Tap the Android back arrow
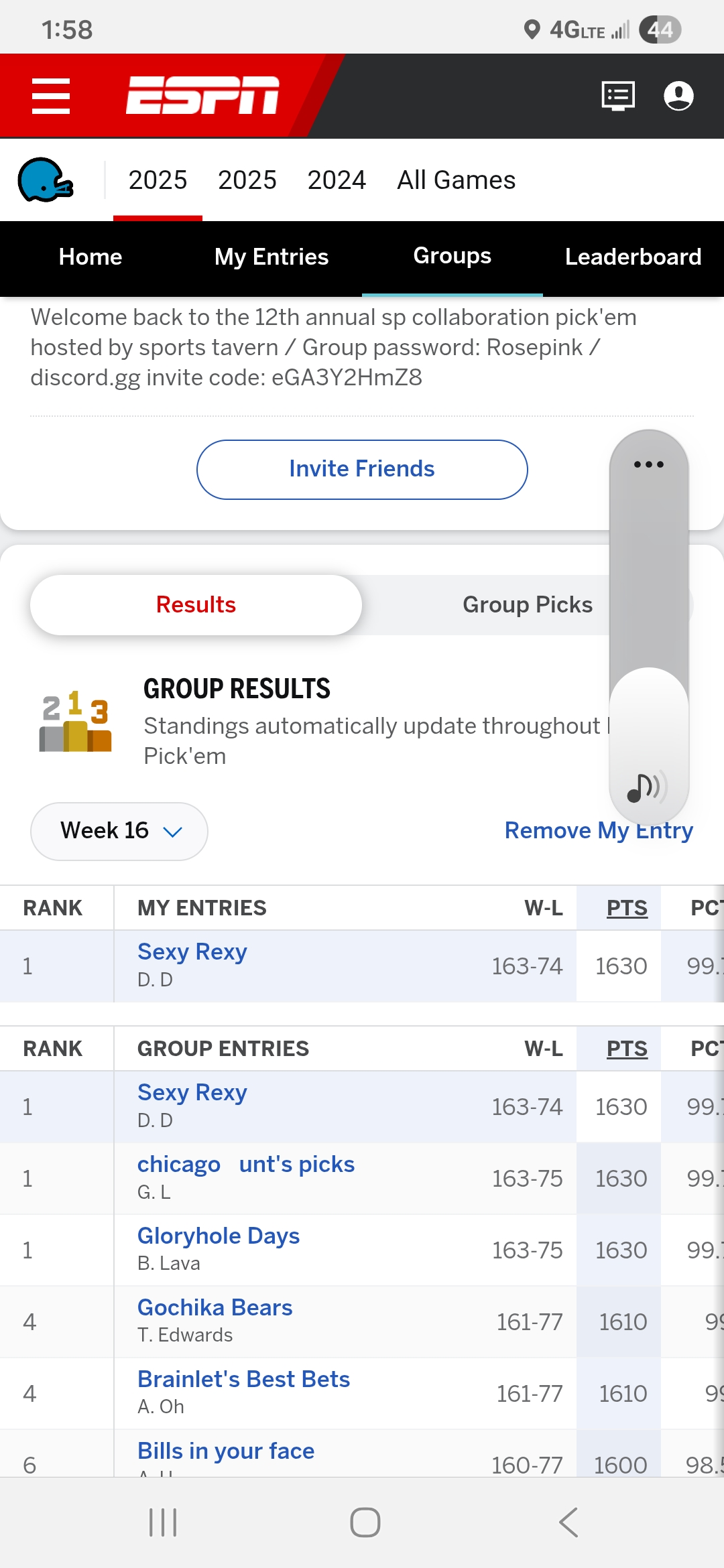Screen dimensions: 724x1568 tap(568, 1522)
